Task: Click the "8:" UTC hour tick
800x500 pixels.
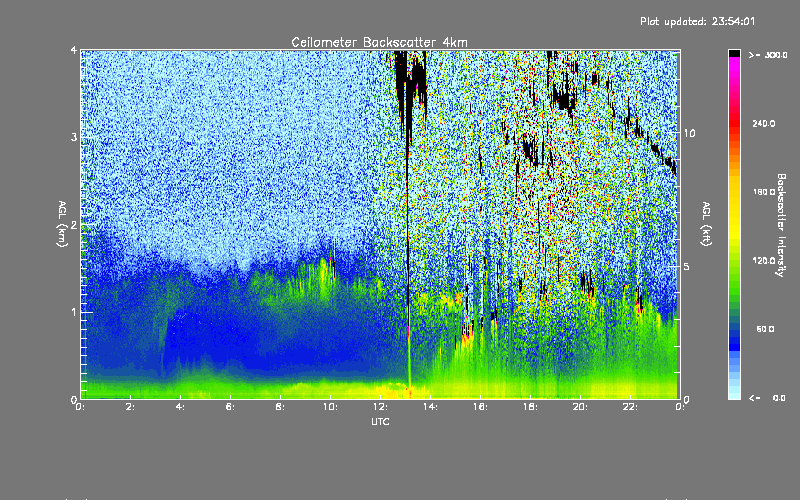Action: 280,407
